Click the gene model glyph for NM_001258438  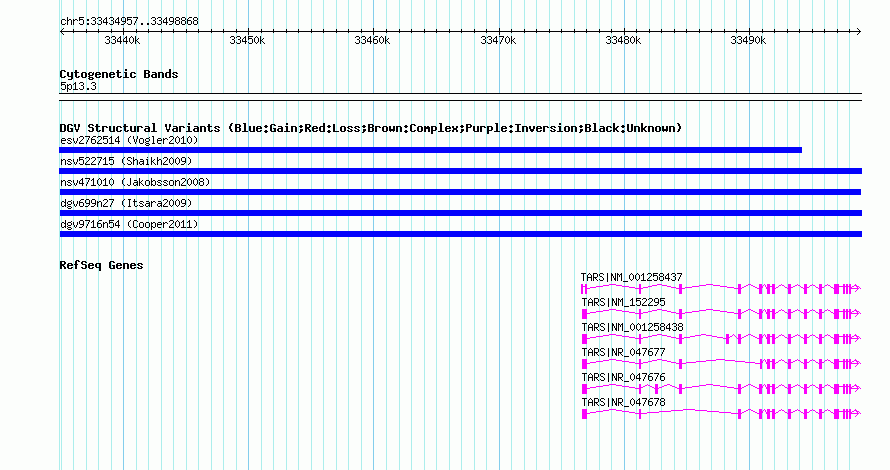[721, 339]
